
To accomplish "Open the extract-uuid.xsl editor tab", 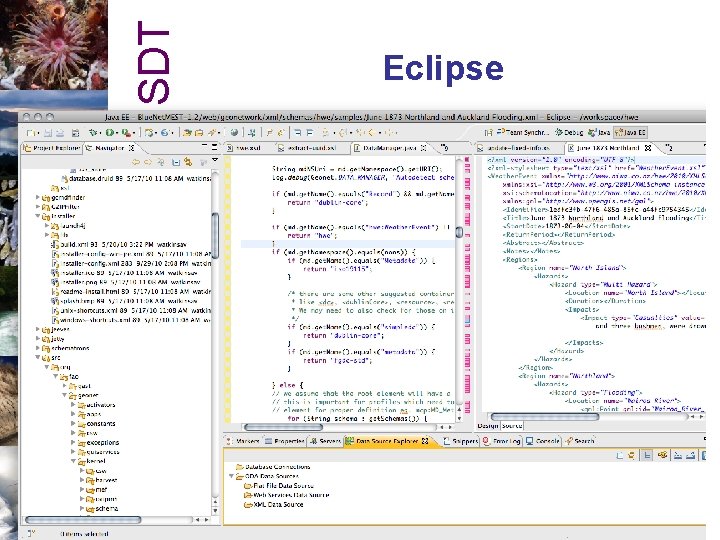I will (308, 148).
